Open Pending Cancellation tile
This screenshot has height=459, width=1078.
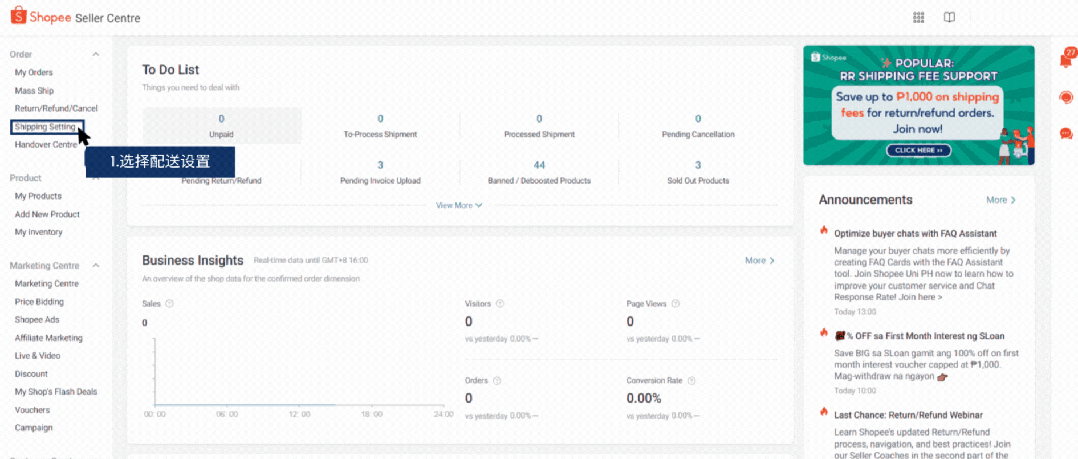[698, 126]
